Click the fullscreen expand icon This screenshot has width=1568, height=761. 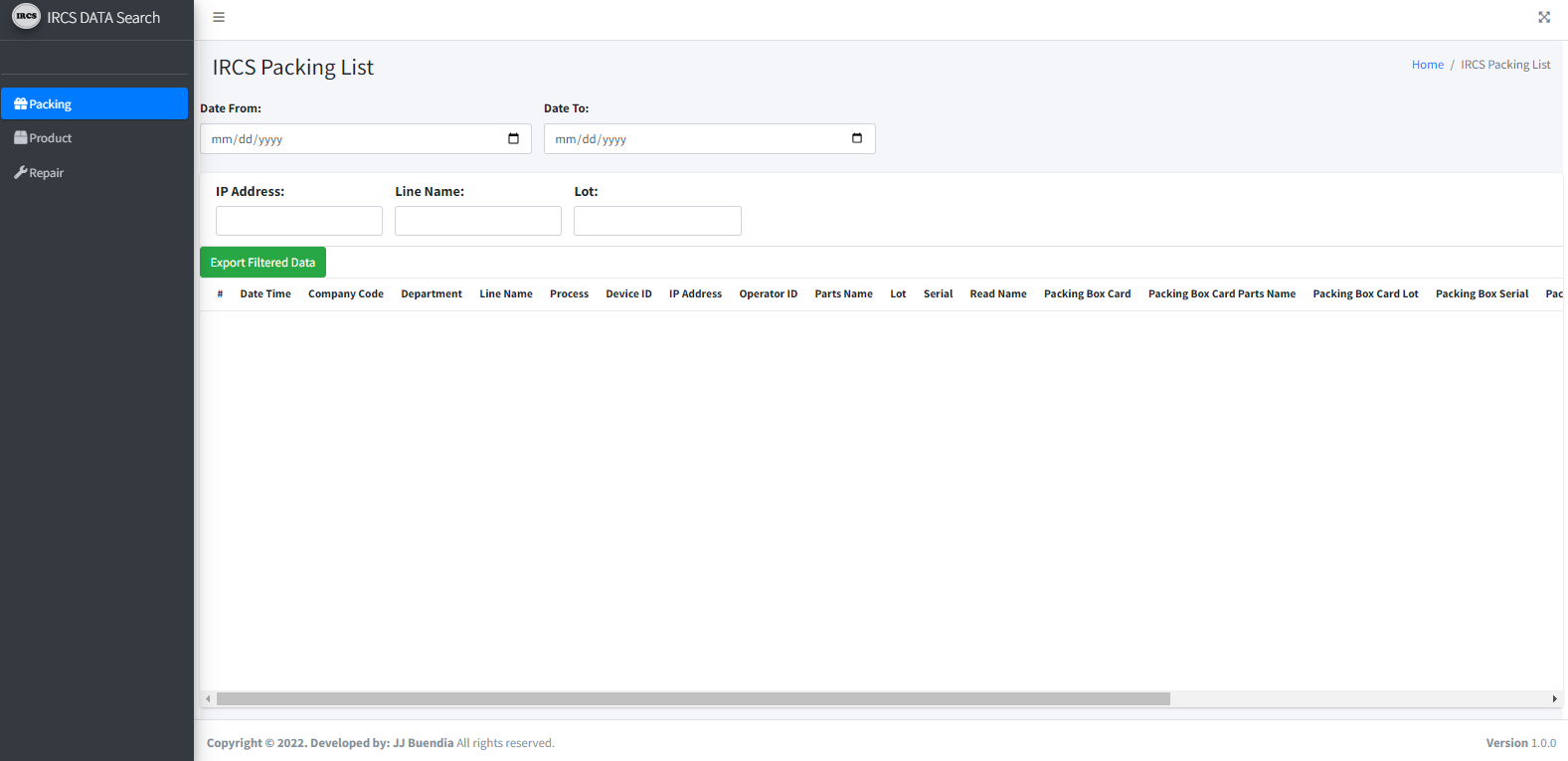coord(1544,17)
